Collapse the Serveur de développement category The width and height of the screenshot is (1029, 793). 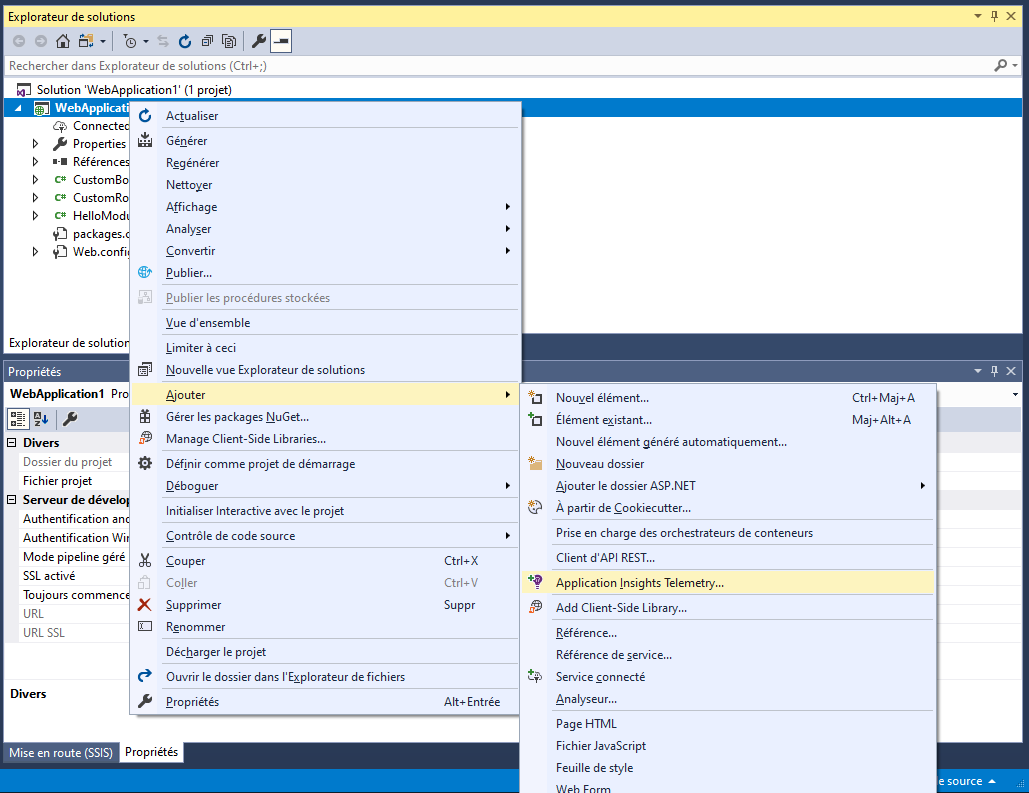tap(12, 500)
